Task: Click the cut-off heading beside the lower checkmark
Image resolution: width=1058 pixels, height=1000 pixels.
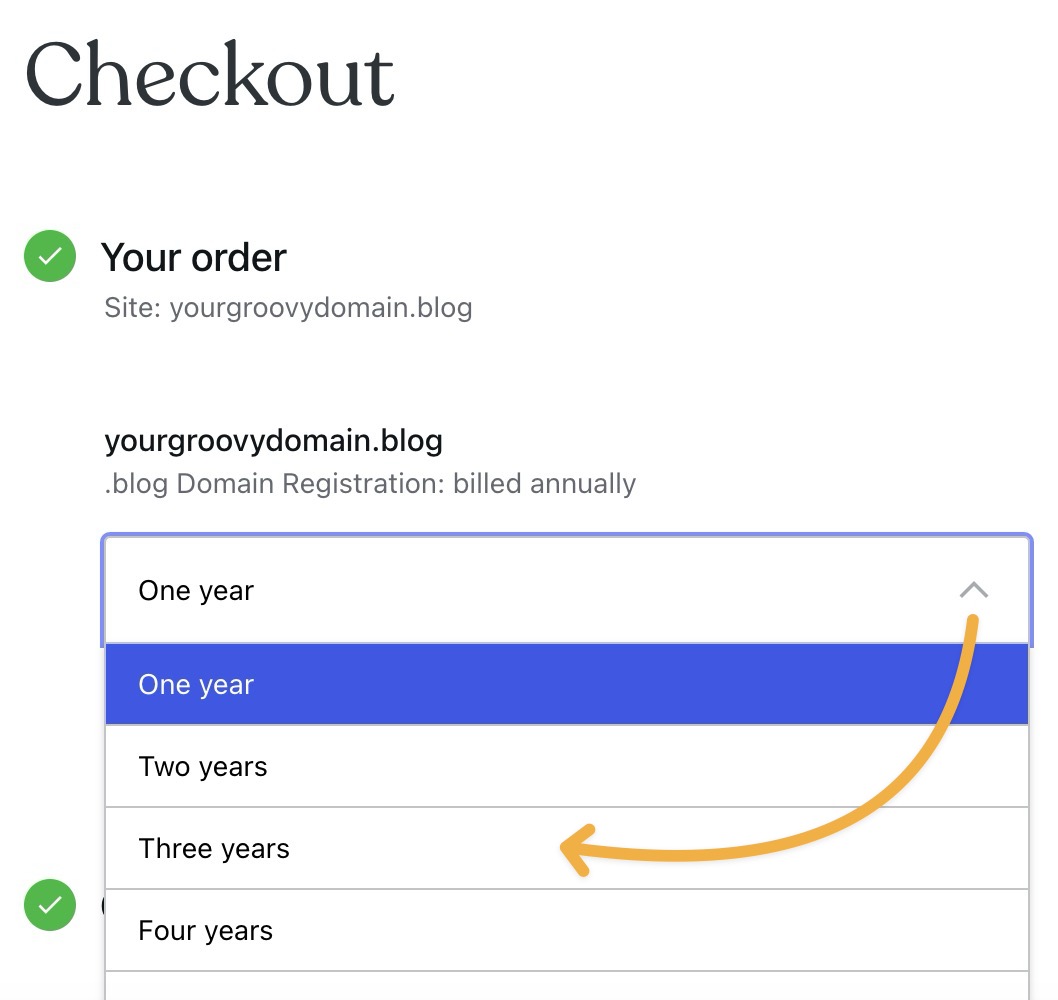Action: [x=103, y=905]
